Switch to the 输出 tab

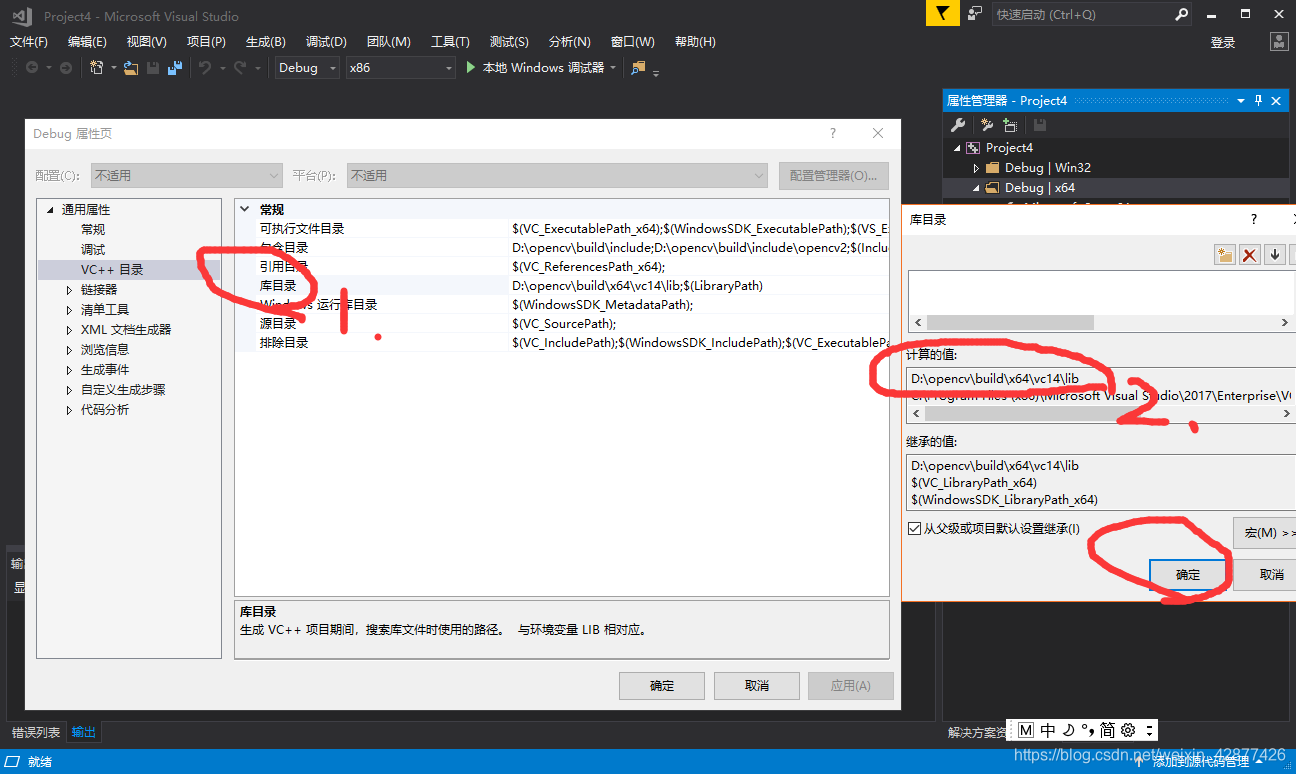coord(84,732)
